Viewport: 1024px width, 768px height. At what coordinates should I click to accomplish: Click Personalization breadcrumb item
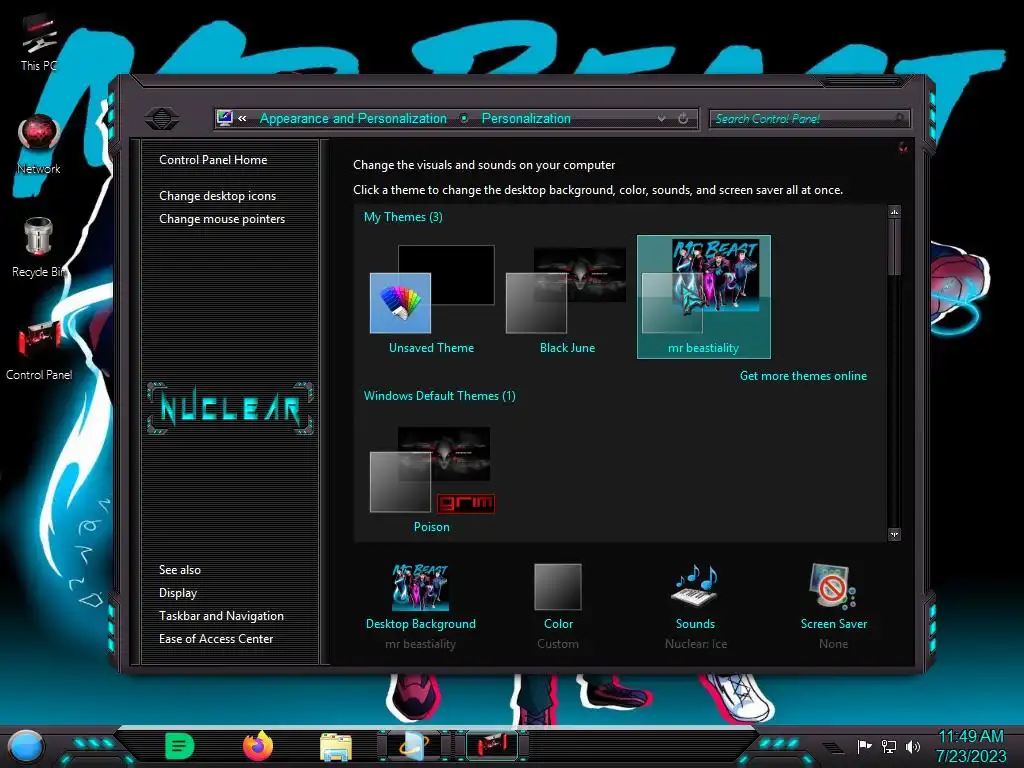click(x=526, y=118)
